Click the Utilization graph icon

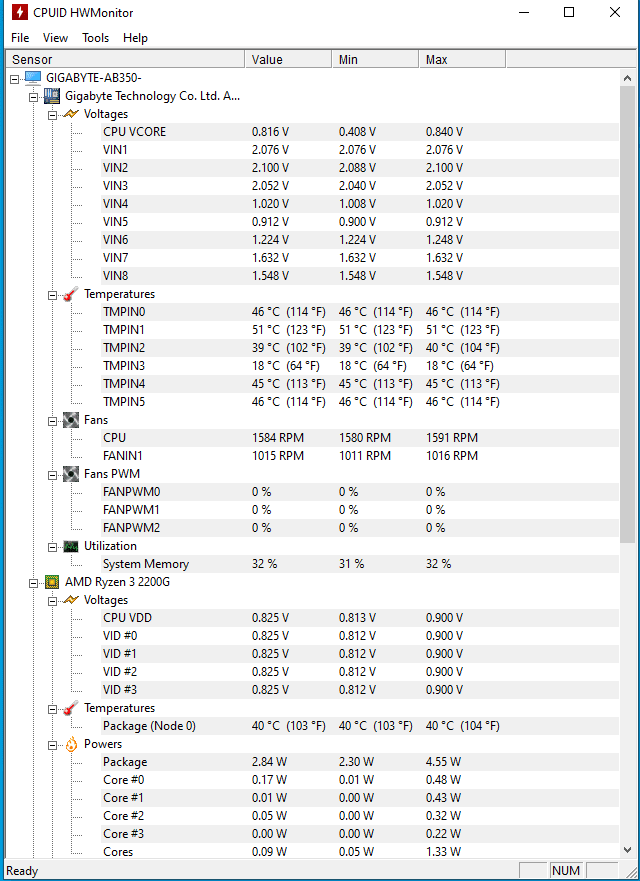pos(71,546)
